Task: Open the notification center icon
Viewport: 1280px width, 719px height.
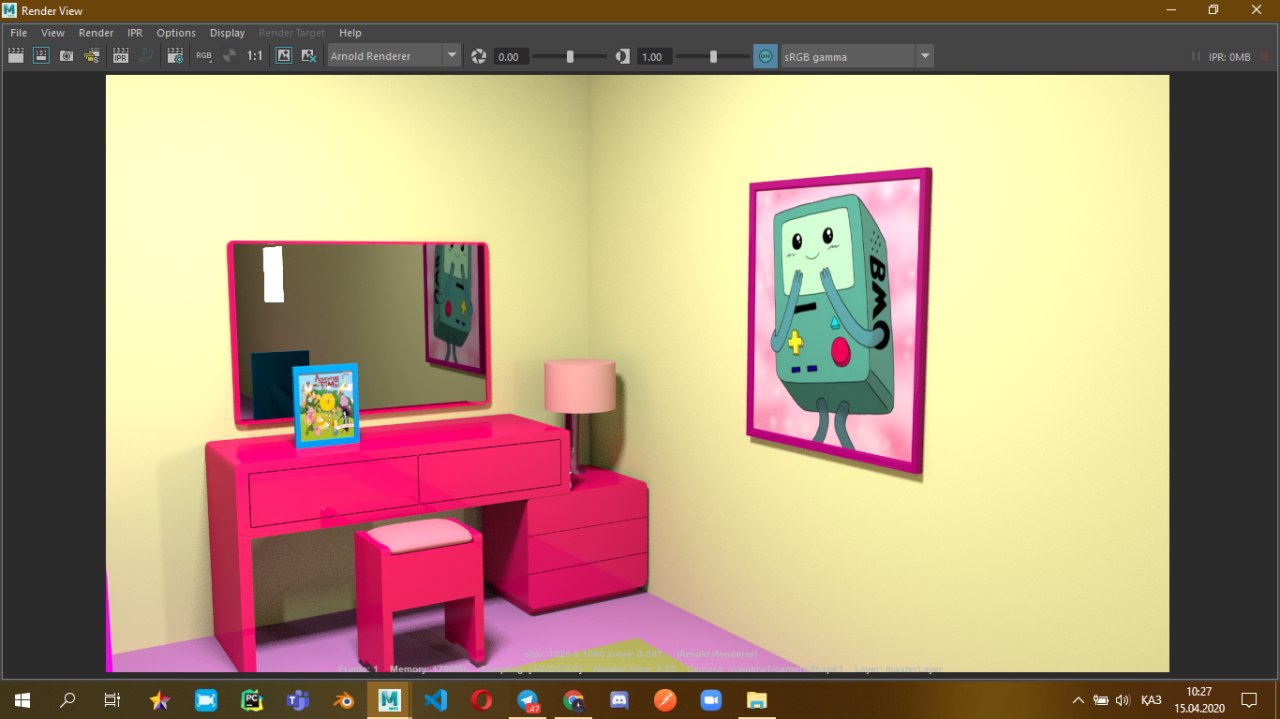Action: 1249,700
